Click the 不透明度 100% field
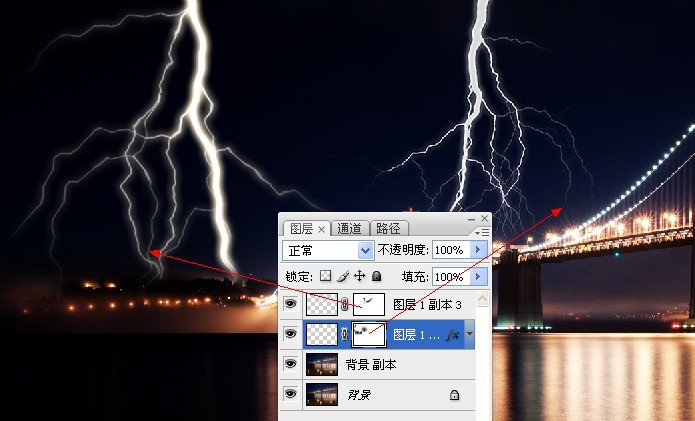This screenshot has height=421, width=695. (450, 250)
